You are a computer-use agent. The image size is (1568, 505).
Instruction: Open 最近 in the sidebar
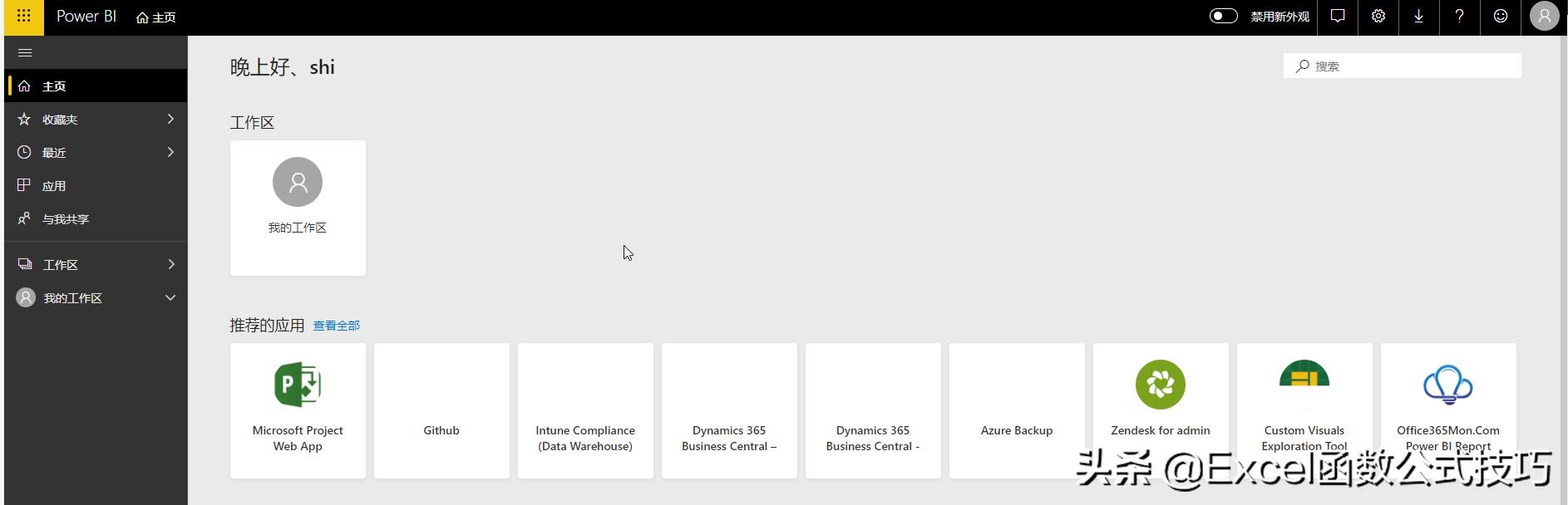coord(96,152)
